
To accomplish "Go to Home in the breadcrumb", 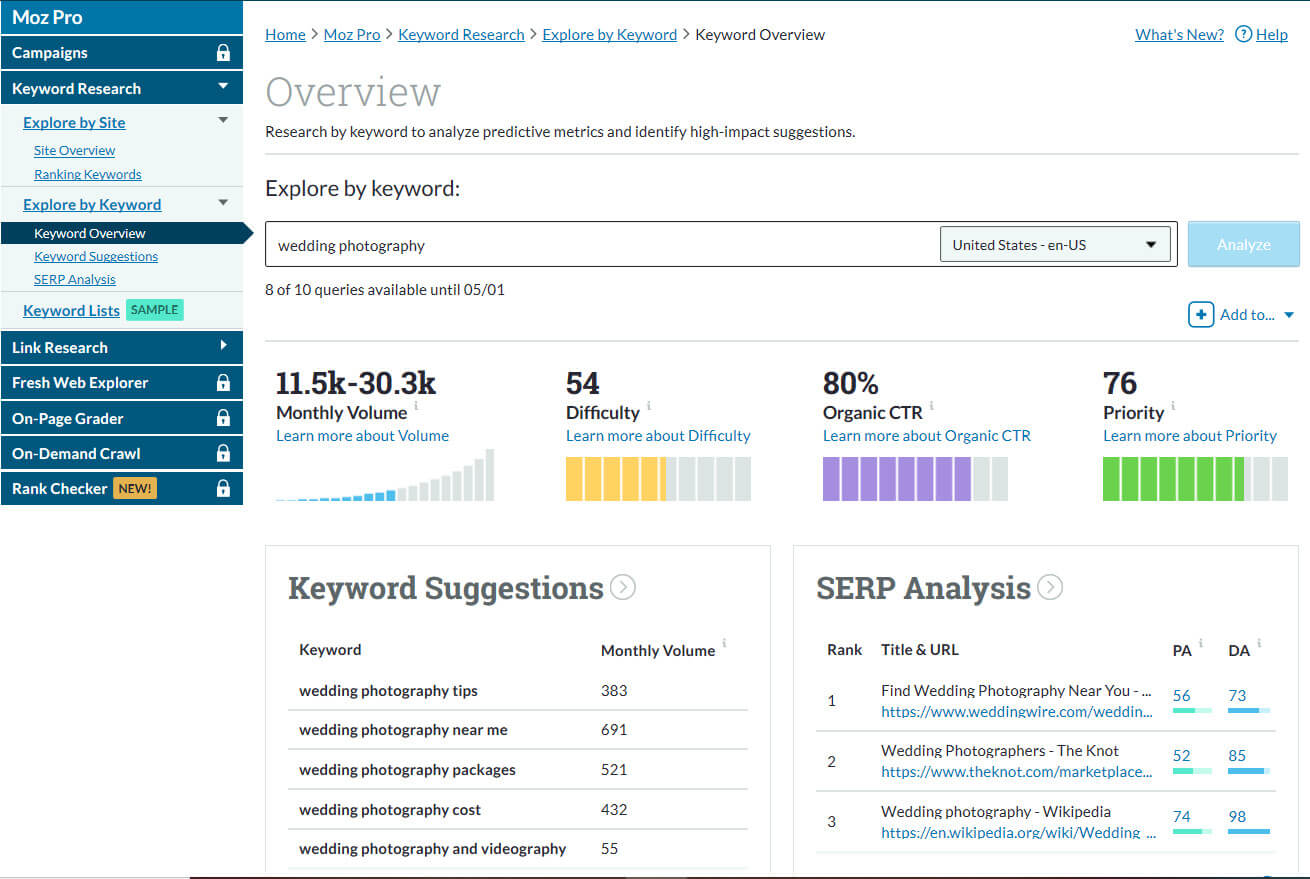I will 285,34.
